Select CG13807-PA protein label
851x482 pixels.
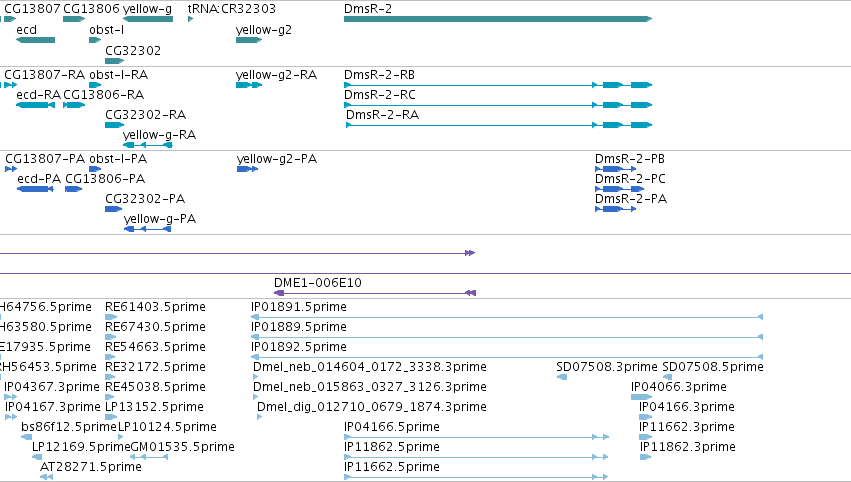click(x=45, y=158)
